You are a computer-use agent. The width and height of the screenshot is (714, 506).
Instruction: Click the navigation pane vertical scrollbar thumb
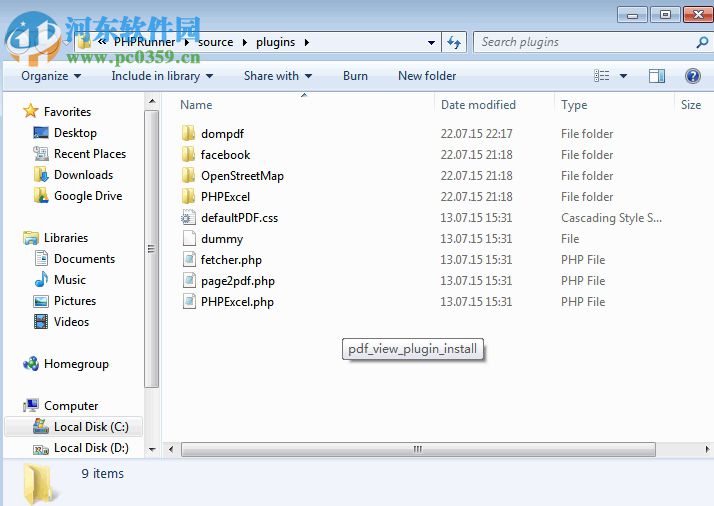[x=152, y=249]
